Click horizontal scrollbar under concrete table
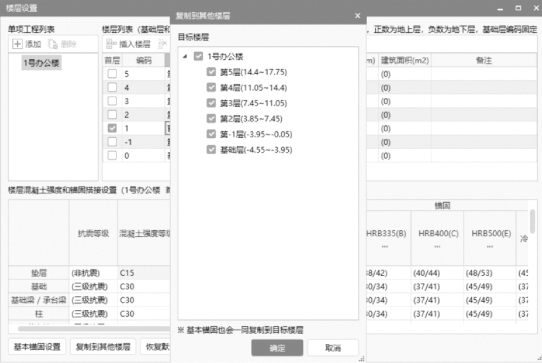 coord(94,328)
